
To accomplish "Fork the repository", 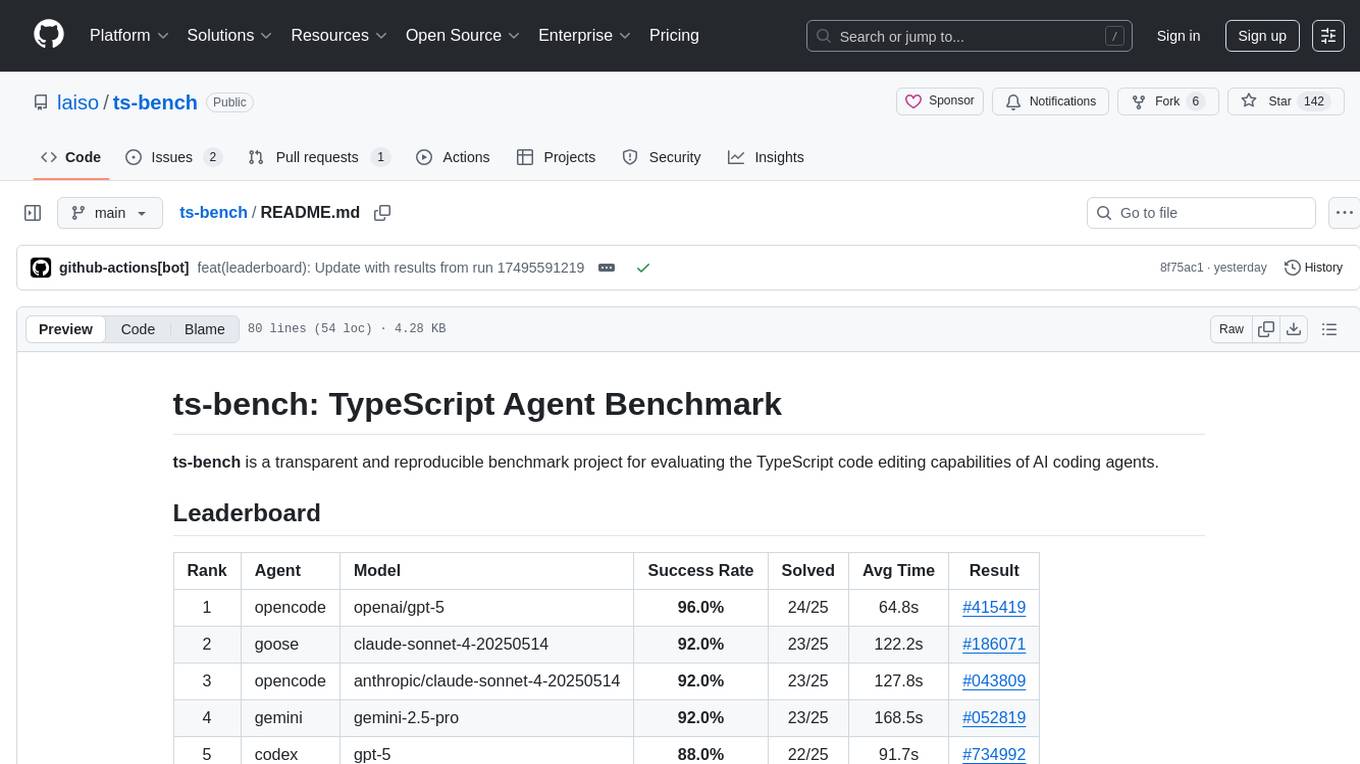I will coord(1167,101).
